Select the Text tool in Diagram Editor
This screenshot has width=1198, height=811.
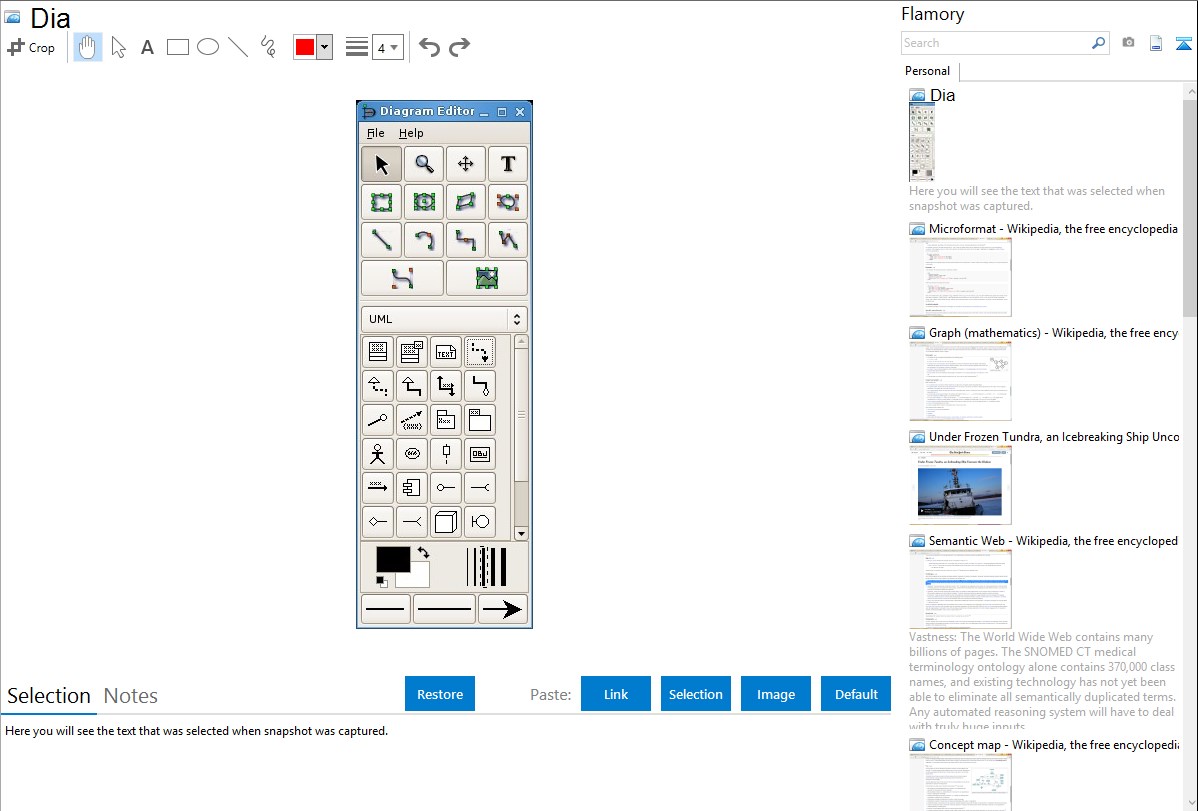[x=507, y=164]
